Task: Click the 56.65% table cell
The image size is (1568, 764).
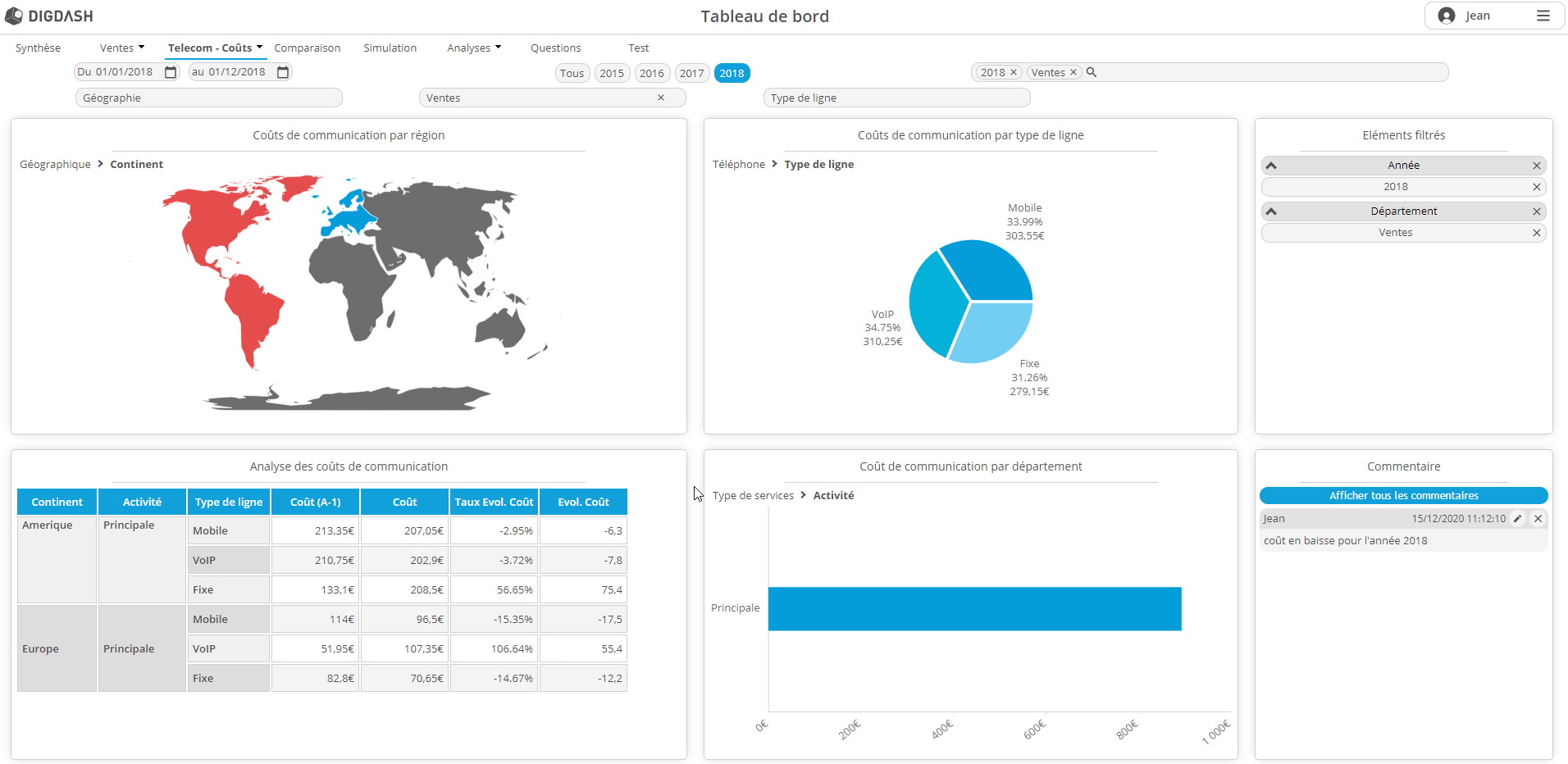Action: click(x=494, y=589)
